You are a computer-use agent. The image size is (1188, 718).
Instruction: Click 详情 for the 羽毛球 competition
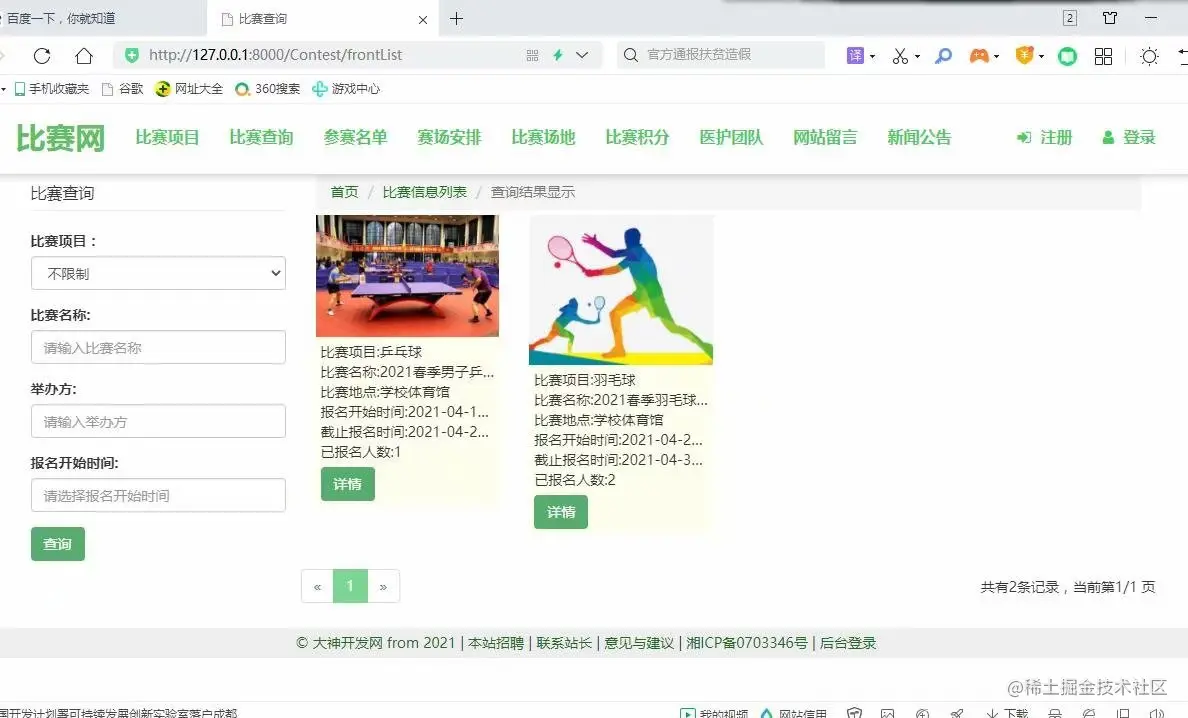tap(561, 512)
